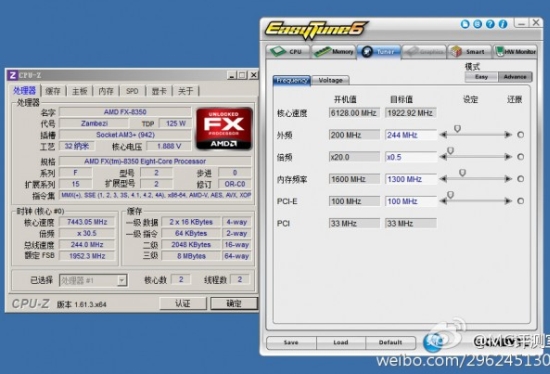Click the Default button in EasyTune6
The image size is (550, 374).
click(390, 342)
